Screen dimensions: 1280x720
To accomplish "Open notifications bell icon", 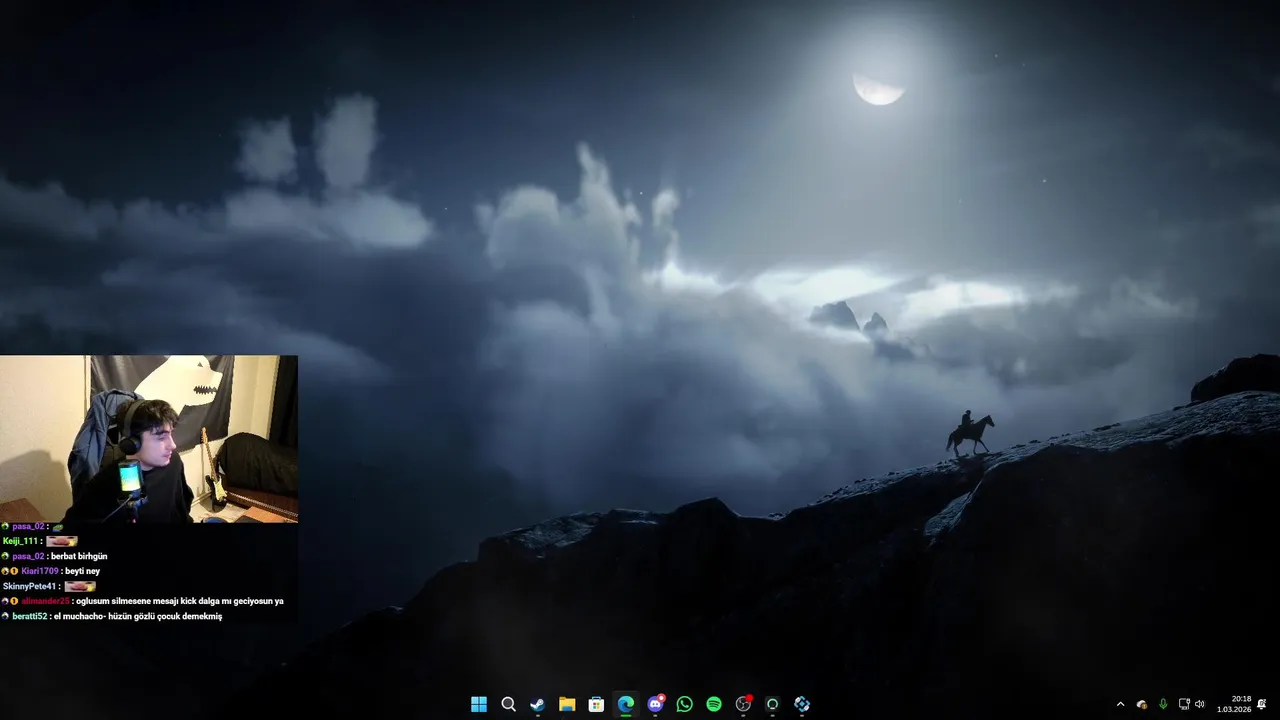I will (x=1262, y=704).
